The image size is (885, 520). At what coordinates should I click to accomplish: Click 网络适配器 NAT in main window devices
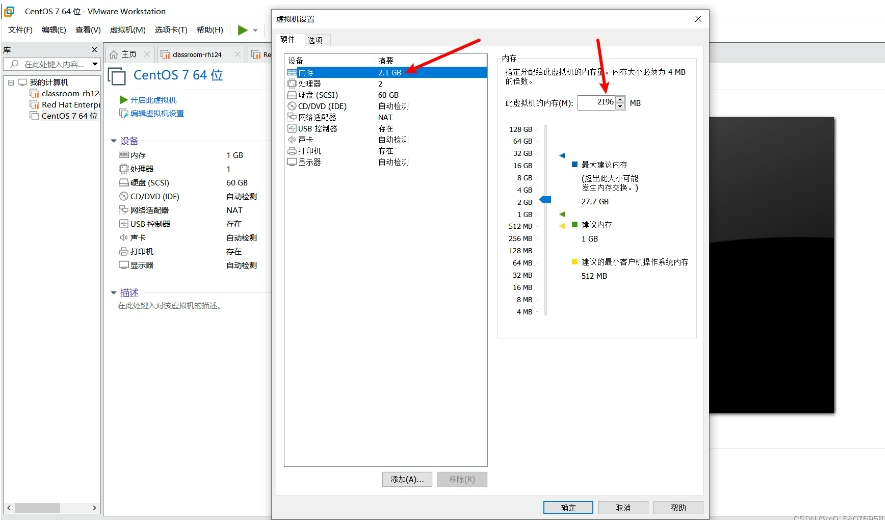pos(181,210)
